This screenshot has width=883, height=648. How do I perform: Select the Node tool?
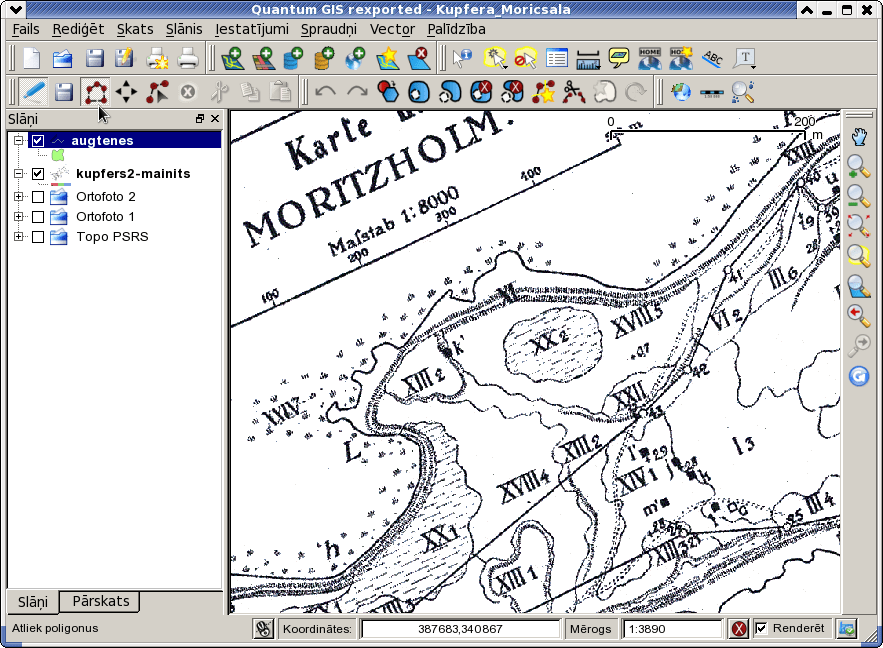coord(157,92)
